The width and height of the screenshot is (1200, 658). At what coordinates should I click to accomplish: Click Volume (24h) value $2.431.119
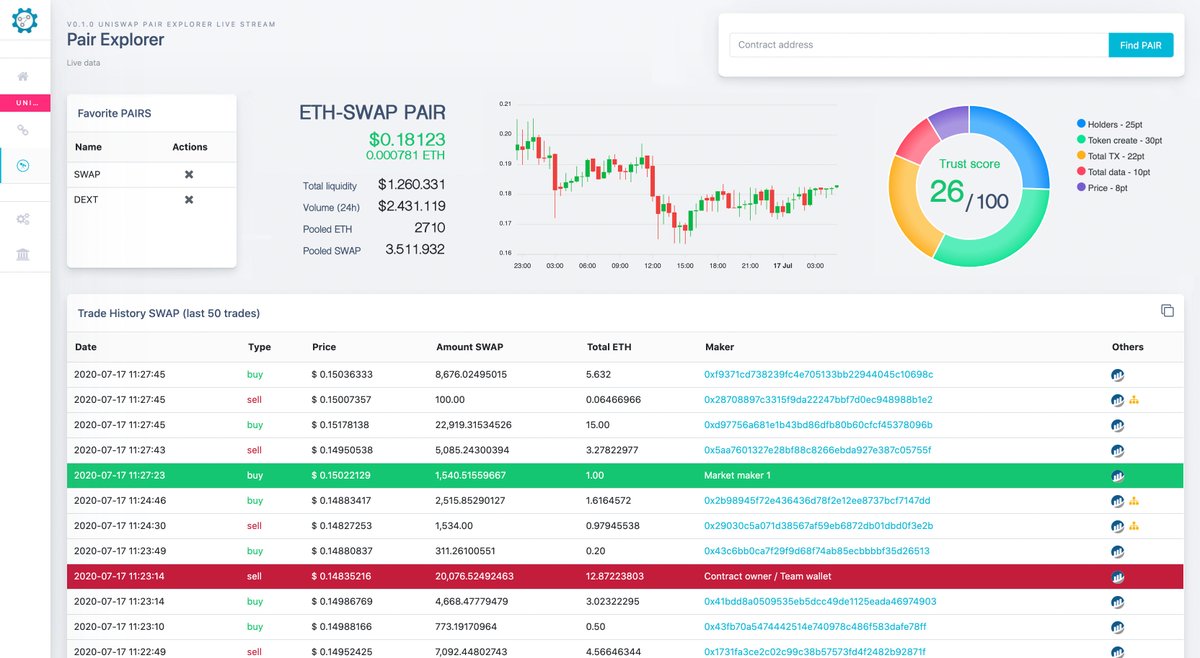point(412,207)
